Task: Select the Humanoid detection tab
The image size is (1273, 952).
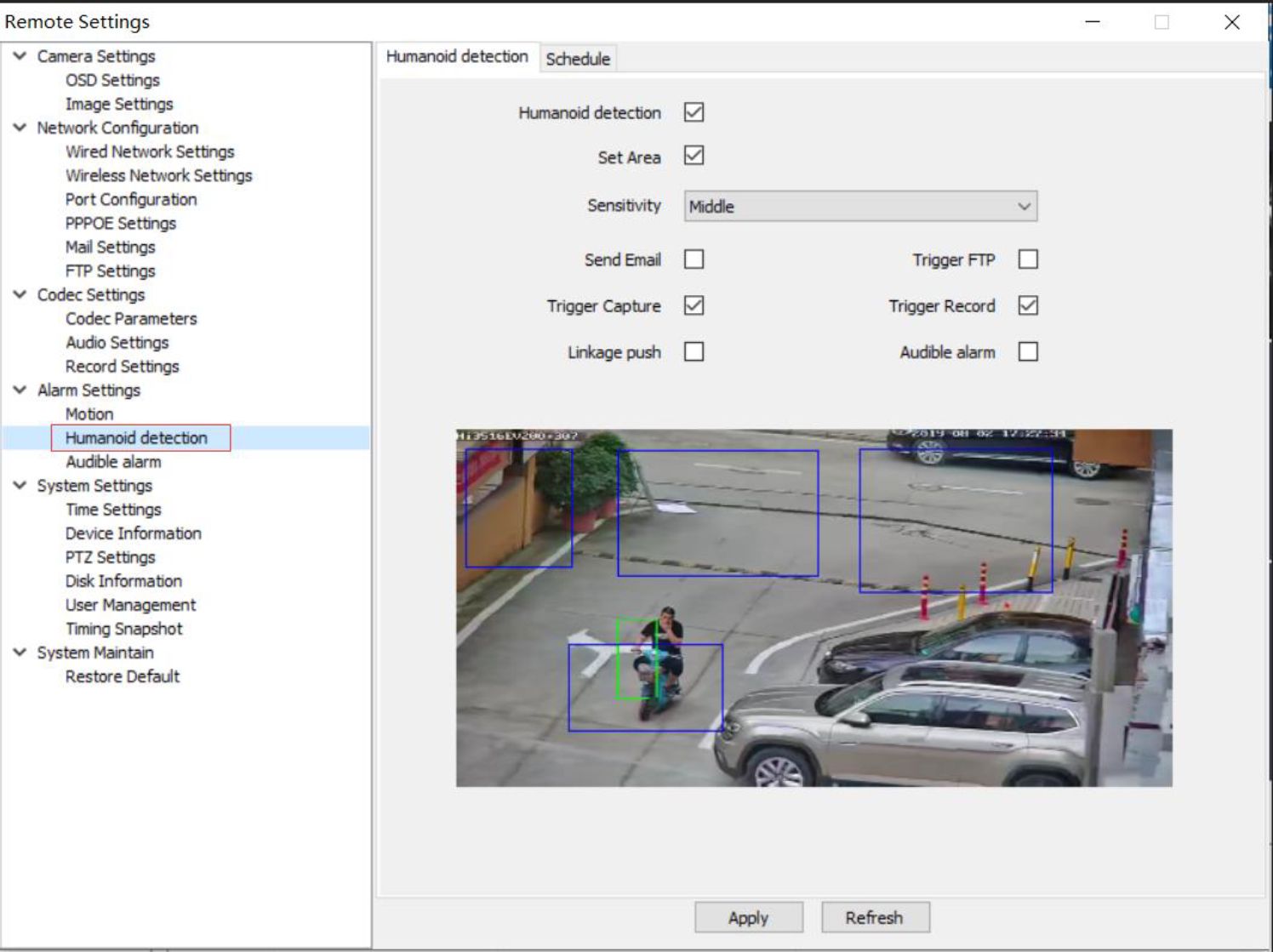Action: pos(457,56)
